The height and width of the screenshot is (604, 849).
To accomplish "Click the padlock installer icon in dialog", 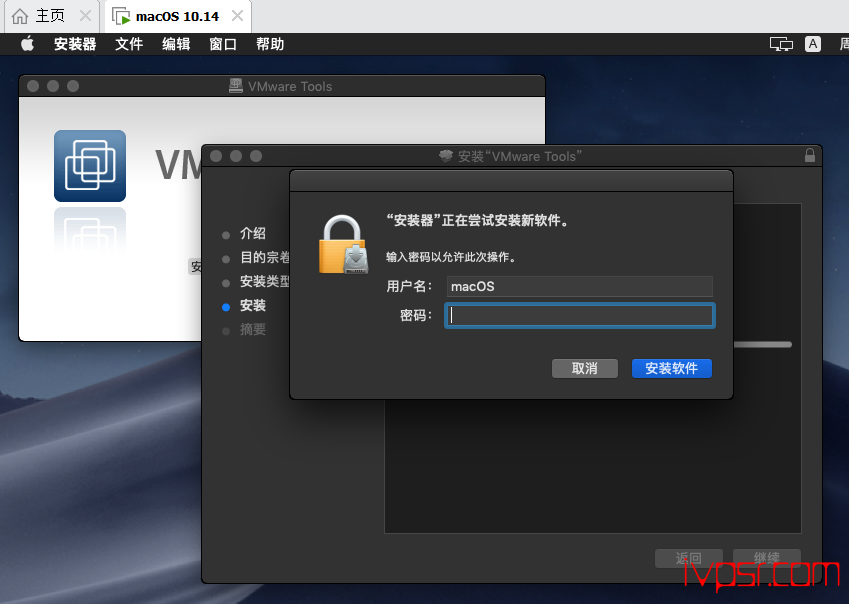I will [344, 245].
